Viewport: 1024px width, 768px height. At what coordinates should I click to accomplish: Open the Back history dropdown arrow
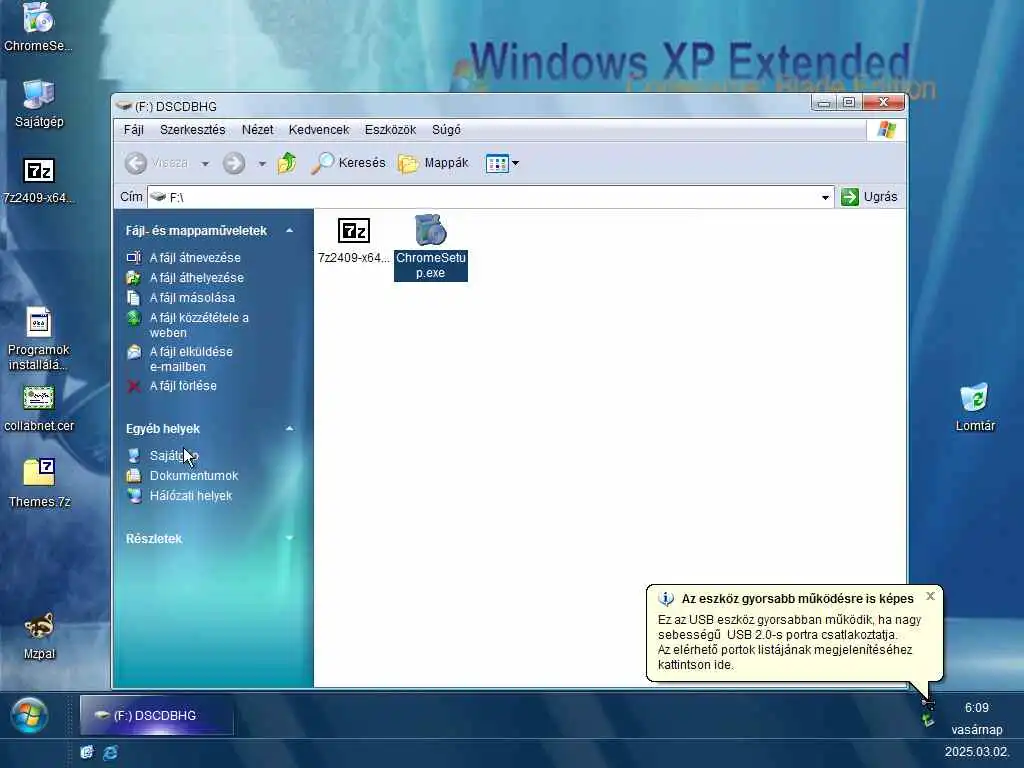click(x=205, y=163)
